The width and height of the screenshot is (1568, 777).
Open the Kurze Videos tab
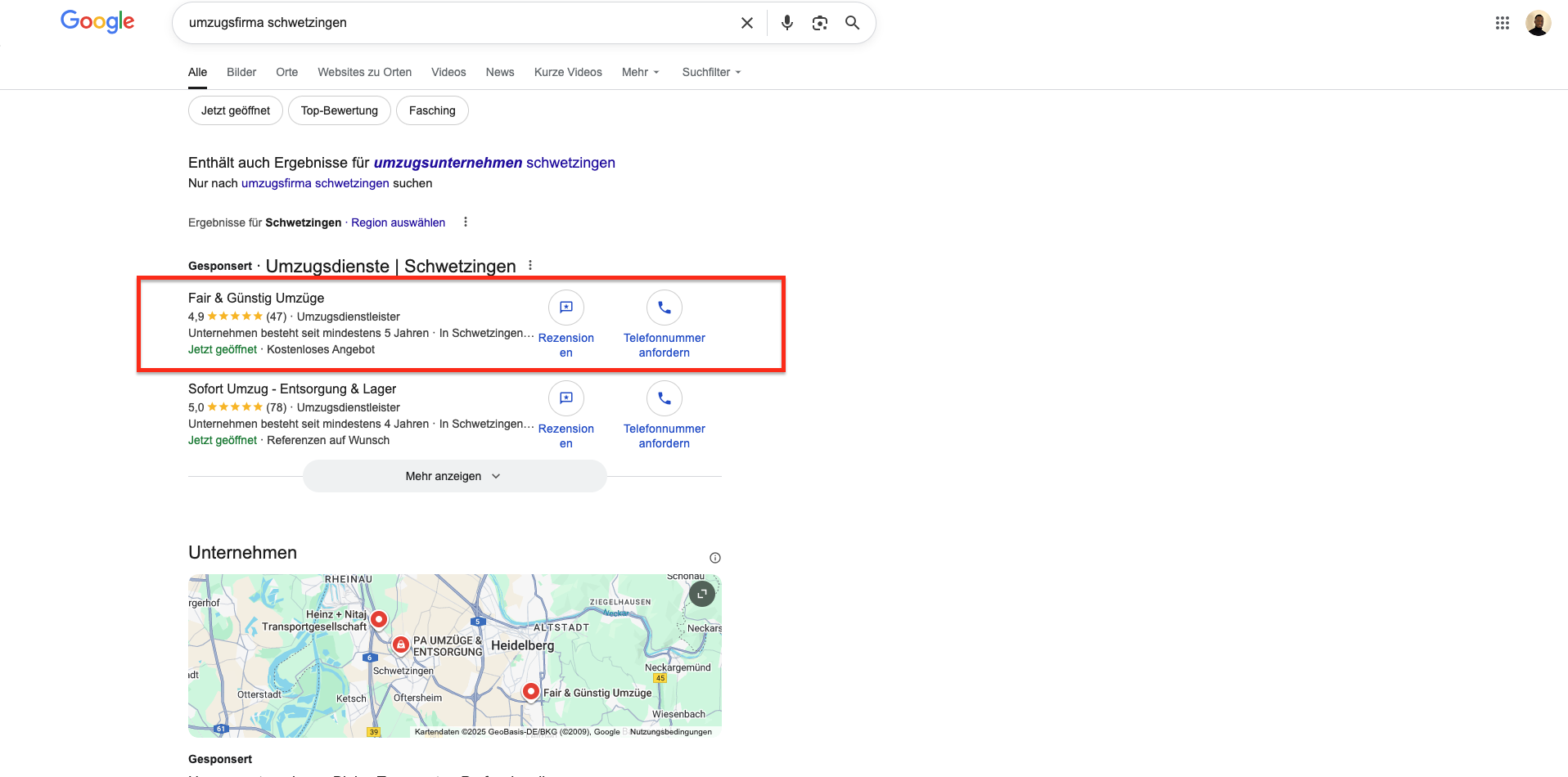[x=568, y=72]
